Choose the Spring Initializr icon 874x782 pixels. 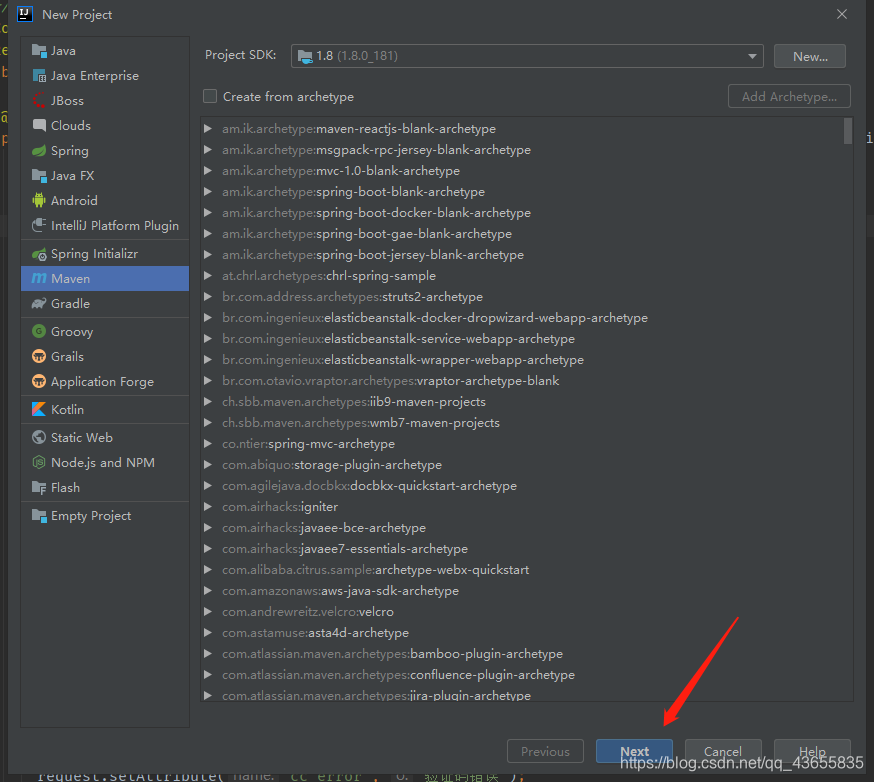(39, 254)
